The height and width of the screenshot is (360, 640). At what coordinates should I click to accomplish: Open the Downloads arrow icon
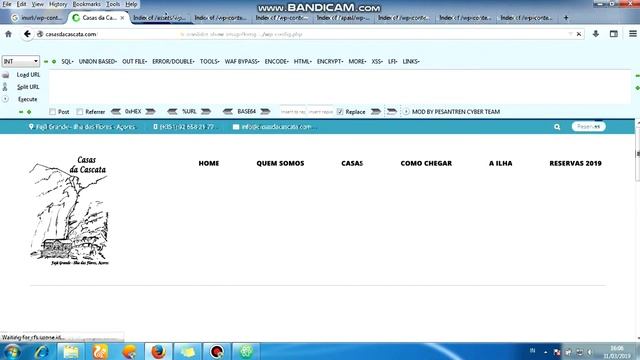[596, 34]
